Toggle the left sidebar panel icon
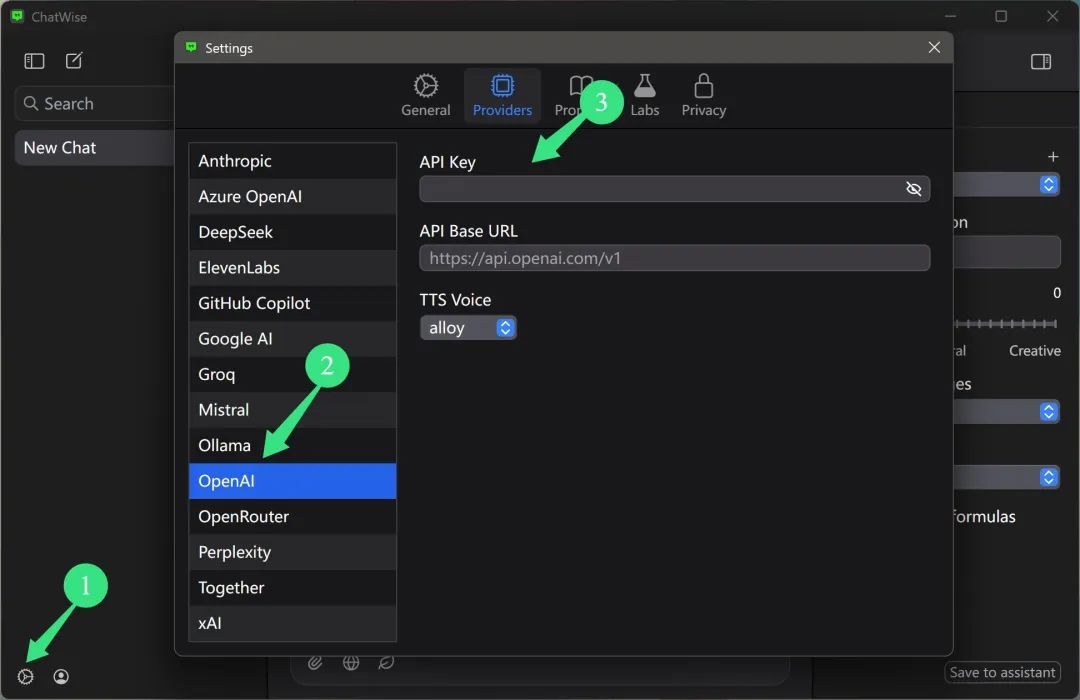 [34, 61]
